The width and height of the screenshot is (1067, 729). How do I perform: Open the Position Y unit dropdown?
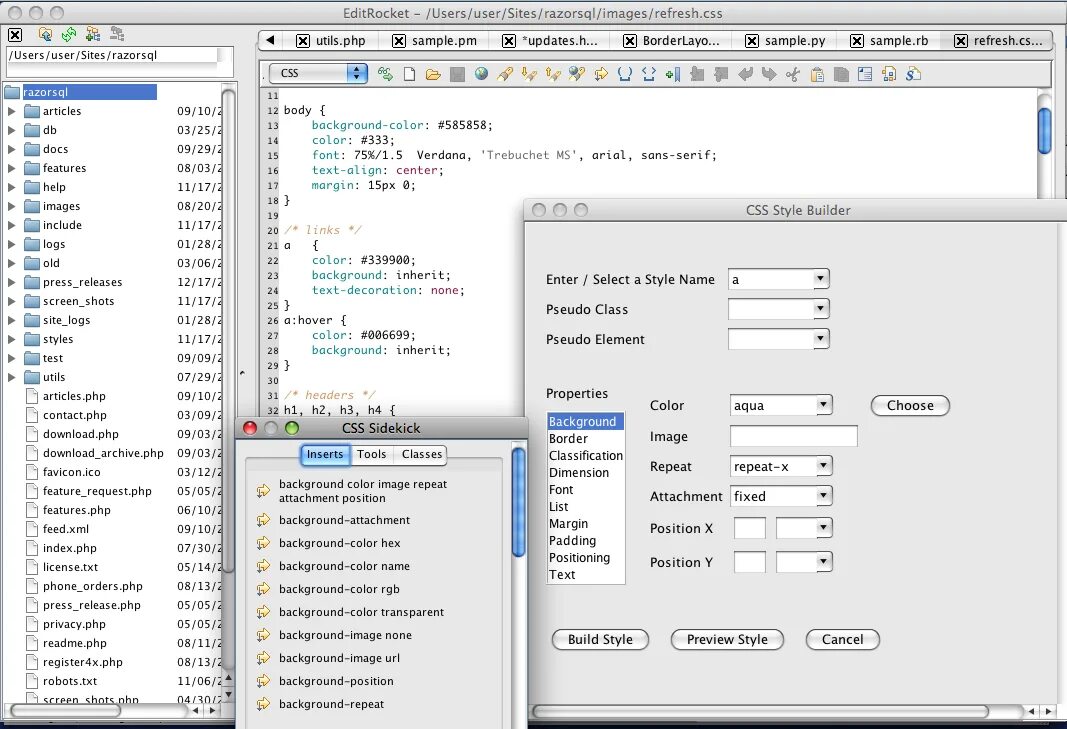(x=823, y=562)
